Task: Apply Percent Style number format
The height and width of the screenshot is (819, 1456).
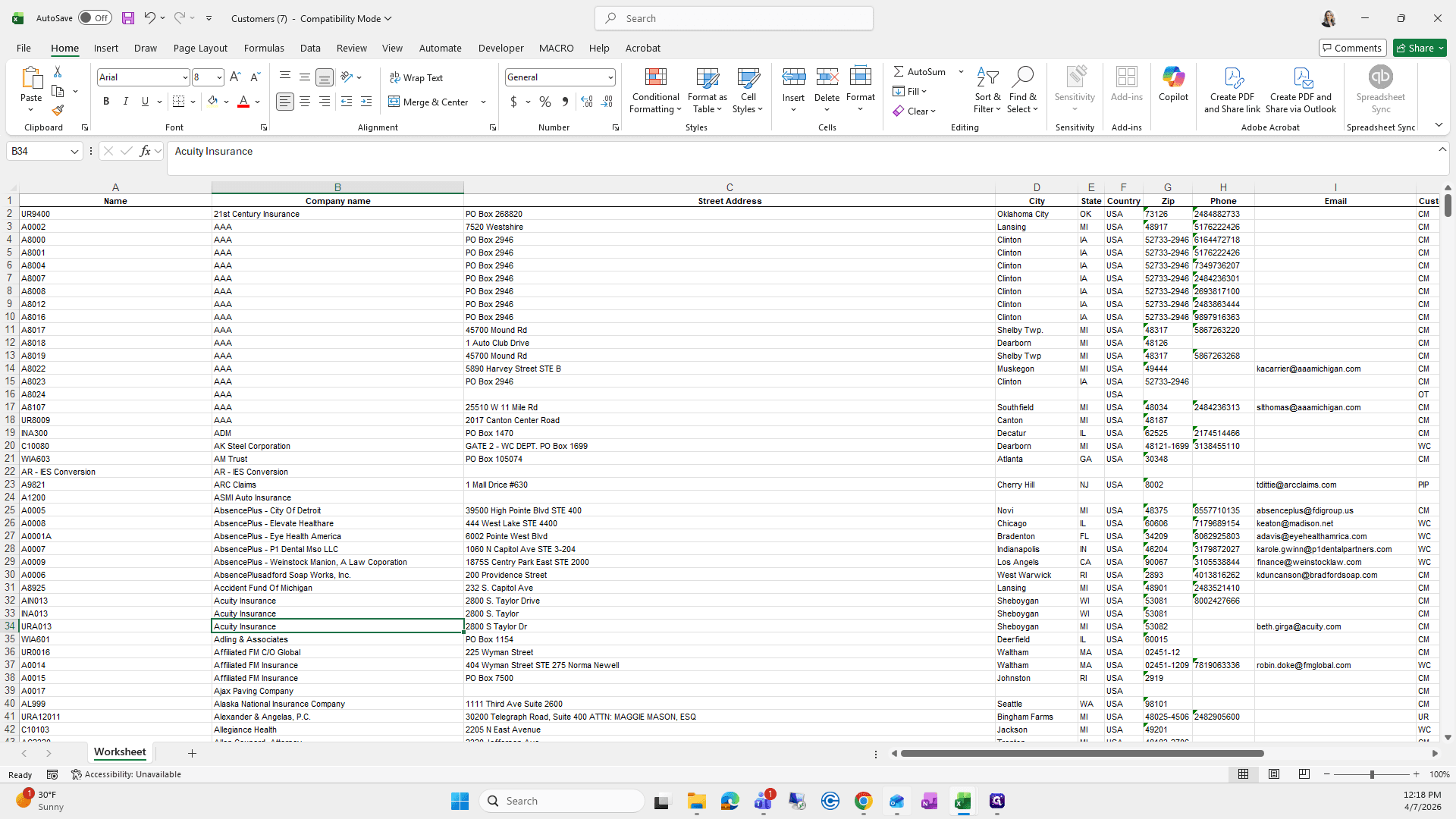Action: 545,102
